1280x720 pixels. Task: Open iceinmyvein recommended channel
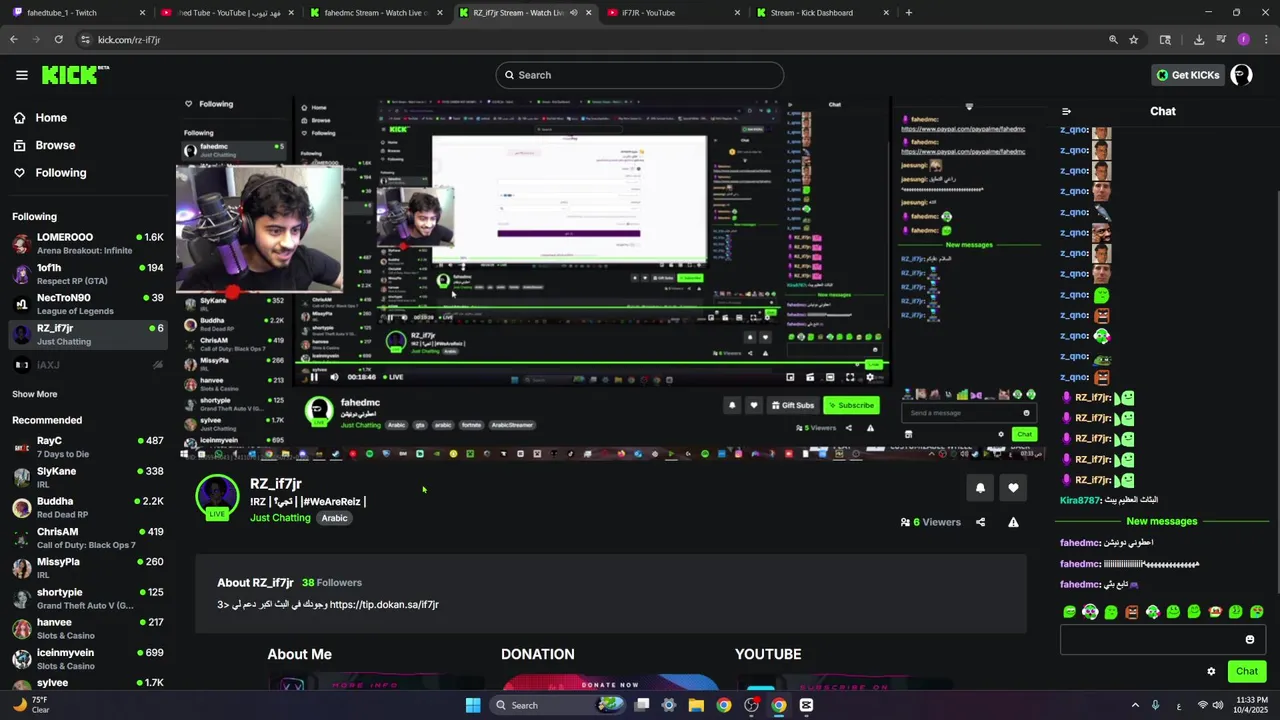point(88,658)
